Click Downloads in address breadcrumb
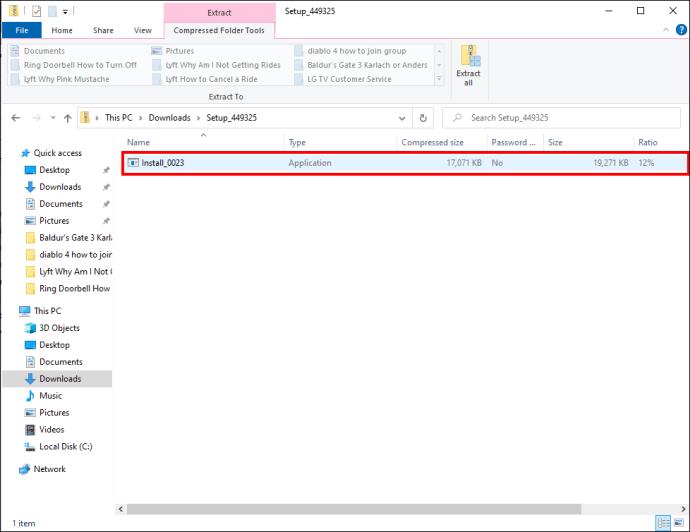Image resolution: width=690 pixels, height=532 pixels. 169,118
